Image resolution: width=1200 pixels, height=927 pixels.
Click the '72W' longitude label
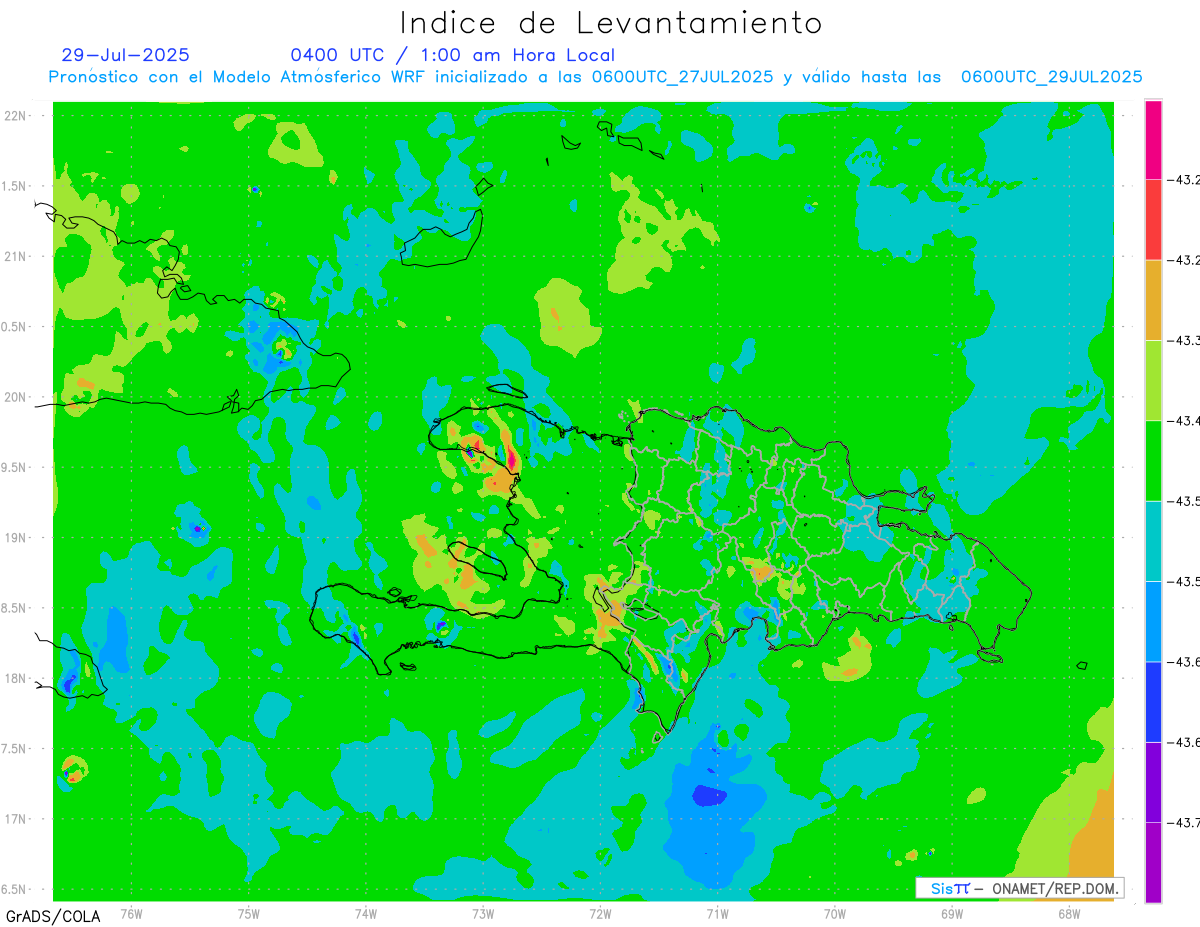click(x=600, y=913)
